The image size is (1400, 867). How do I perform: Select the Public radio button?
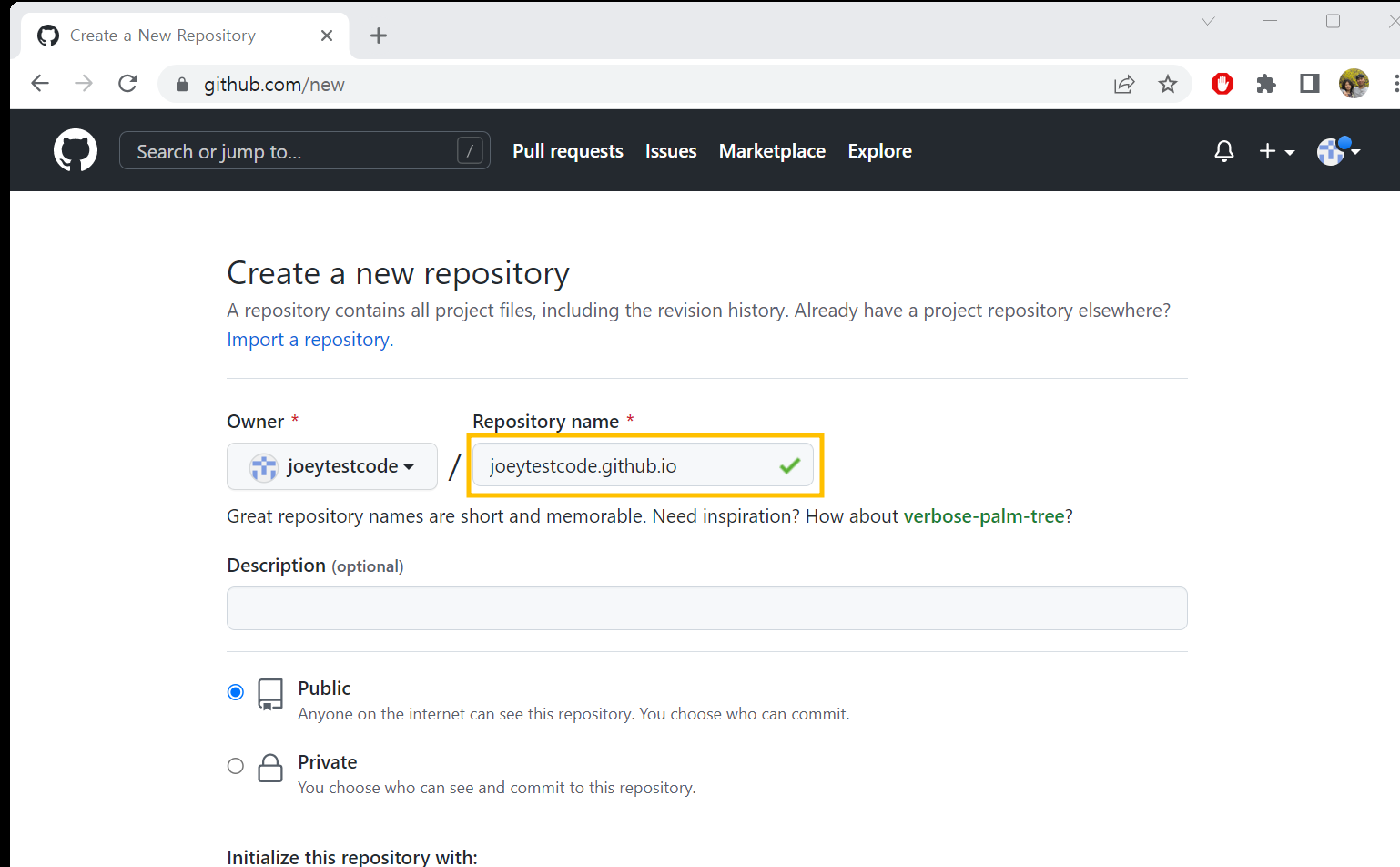tap(236, 692)
